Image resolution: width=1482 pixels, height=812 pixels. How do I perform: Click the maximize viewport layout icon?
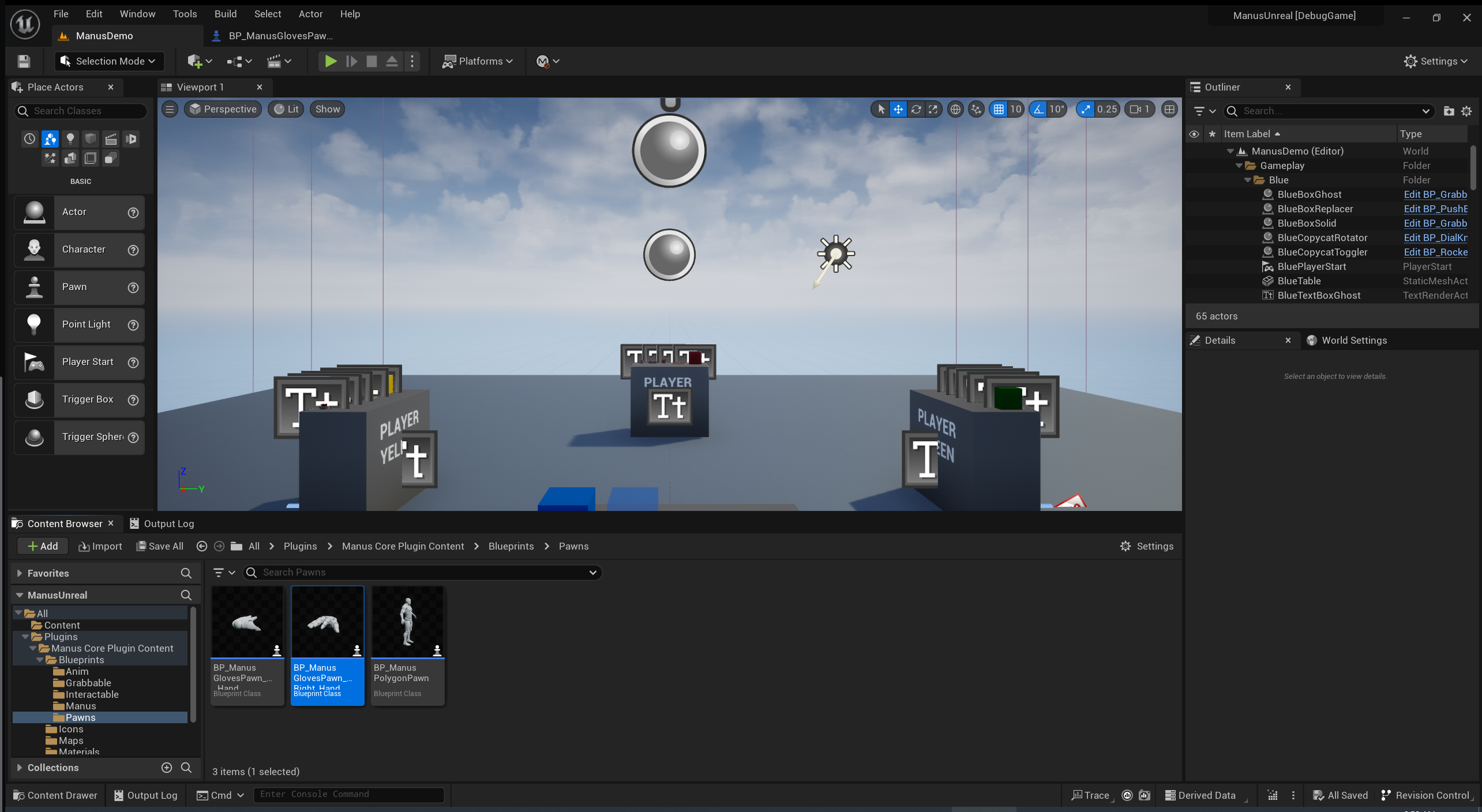(x=1169, y=109)
